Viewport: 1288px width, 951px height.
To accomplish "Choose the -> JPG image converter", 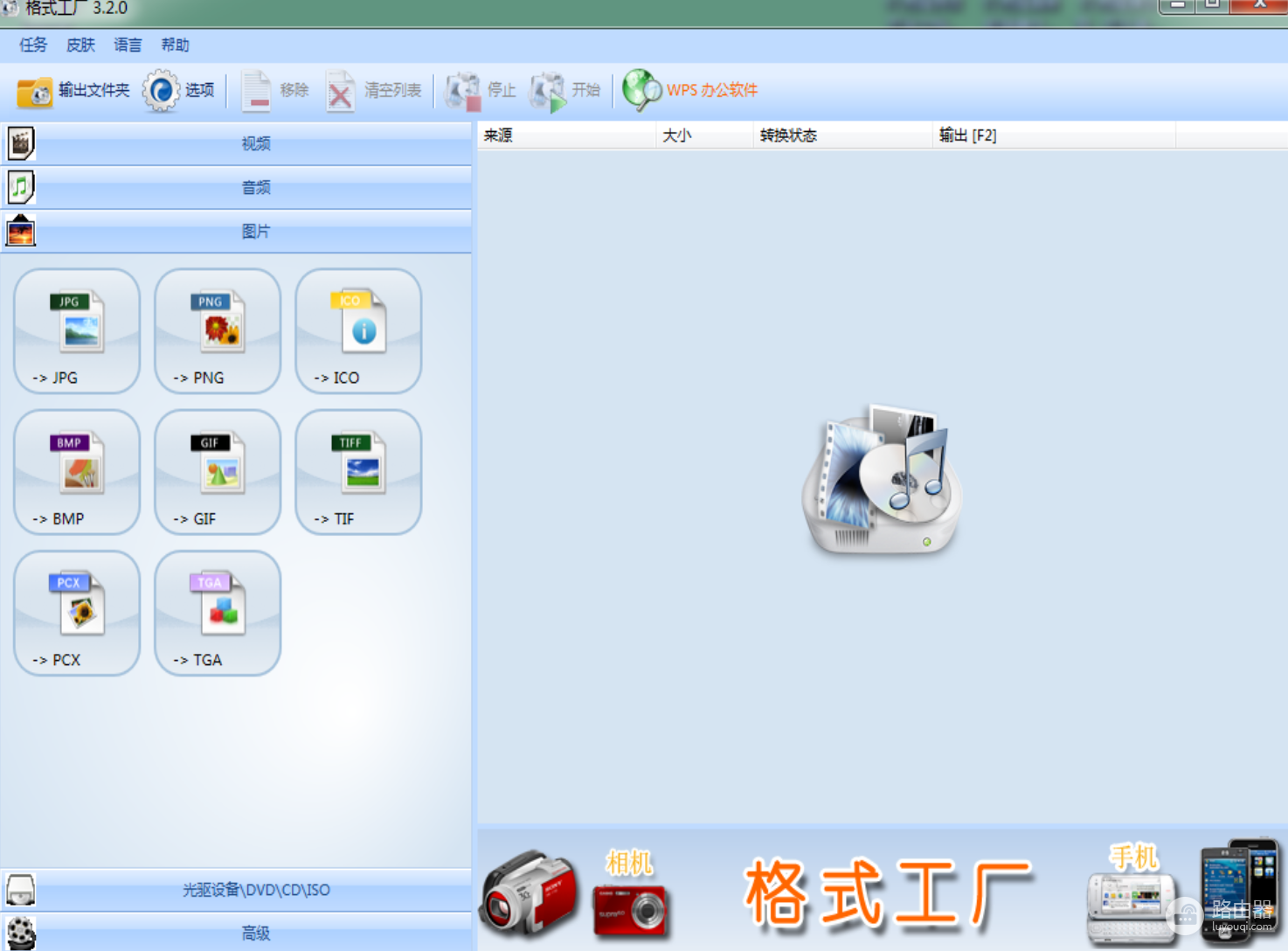I will point(77,331).
